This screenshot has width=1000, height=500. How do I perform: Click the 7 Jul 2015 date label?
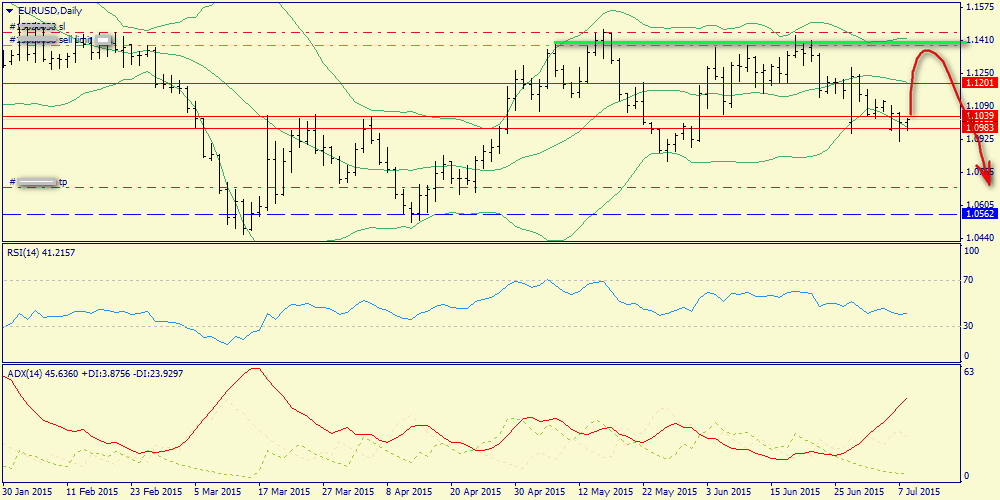pyautogui.click(x=920, y=492)
